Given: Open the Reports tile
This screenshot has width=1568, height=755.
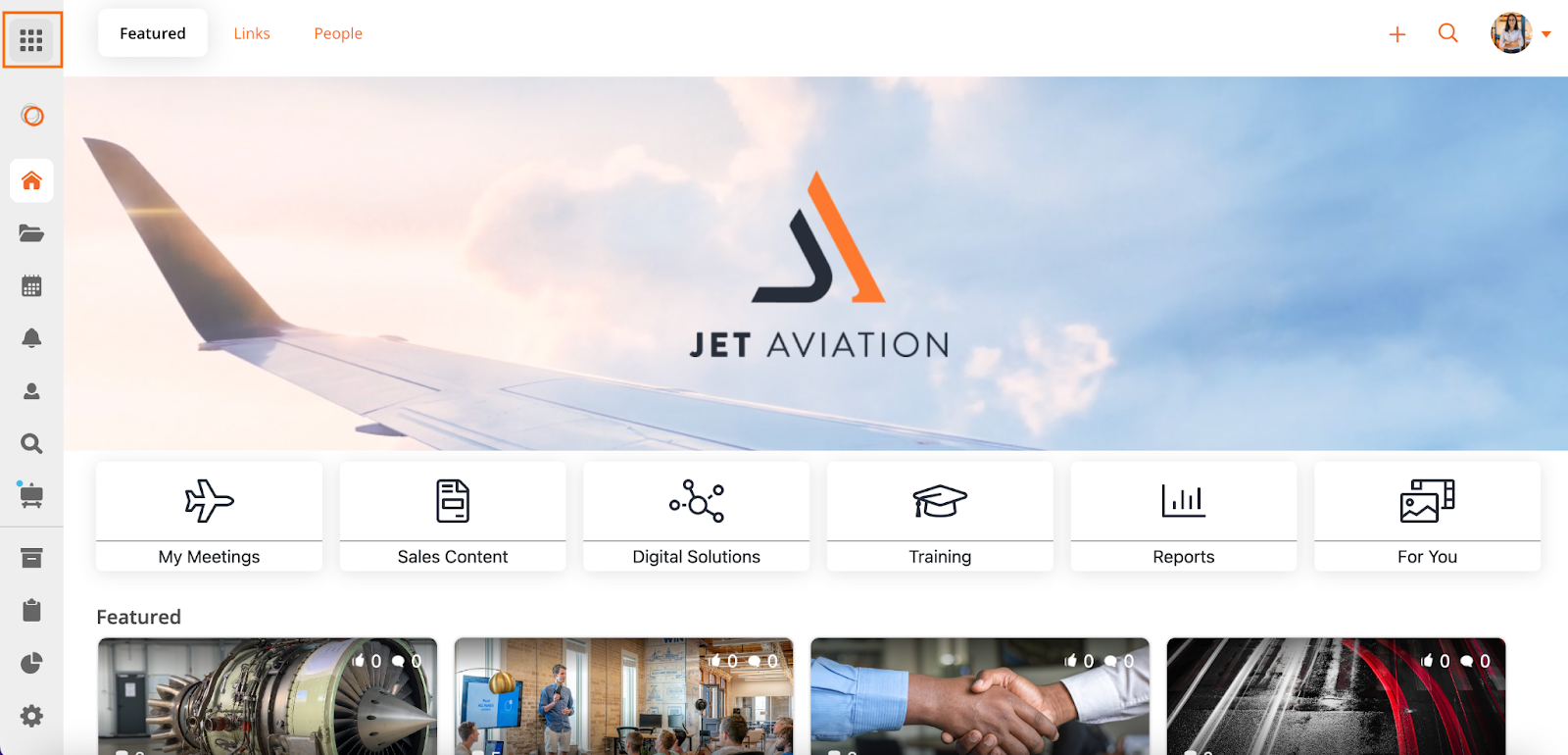Looking at the screenshot, I should click(1184, 516).
